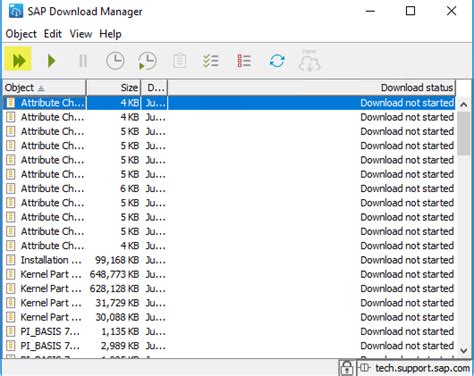Refresh the object list with the blue arrows
Viewport: 474px width, 376px height.
pyautogui.click(x=277, y=61)
